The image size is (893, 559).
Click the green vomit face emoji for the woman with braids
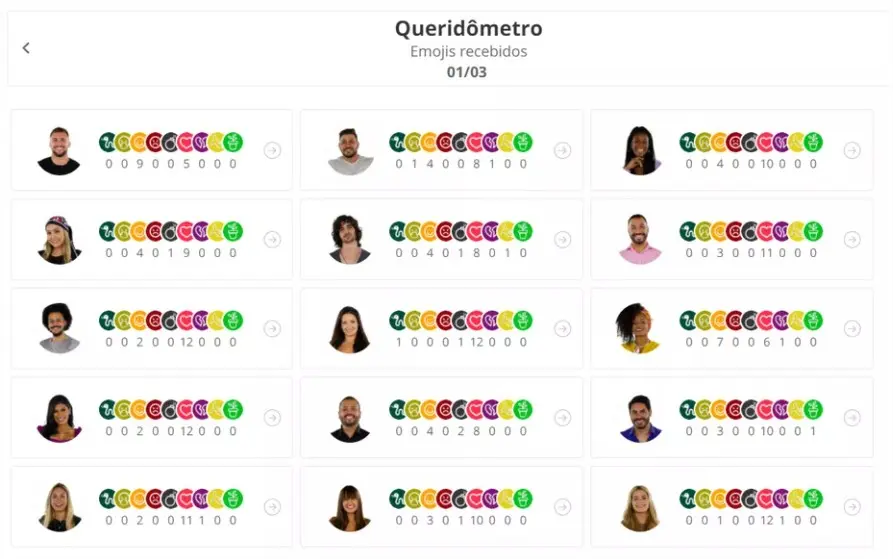703,143
